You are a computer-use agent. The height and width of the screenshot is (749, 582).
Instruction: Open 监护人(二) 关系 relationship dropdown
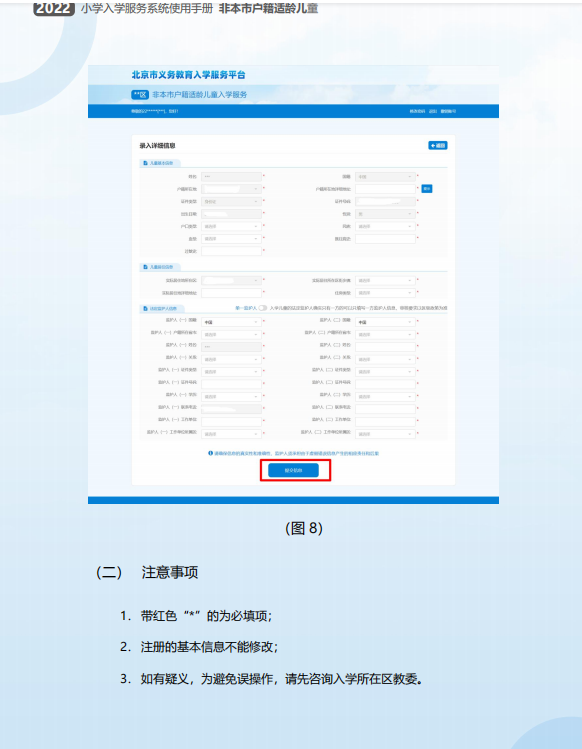pos(385,359)
